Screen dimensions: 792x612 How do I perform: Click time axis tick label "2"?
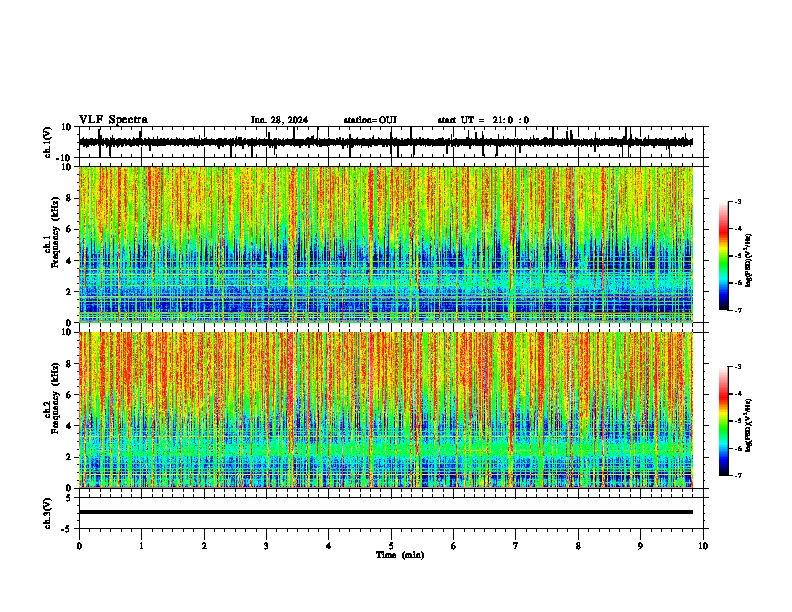(204, 546)
